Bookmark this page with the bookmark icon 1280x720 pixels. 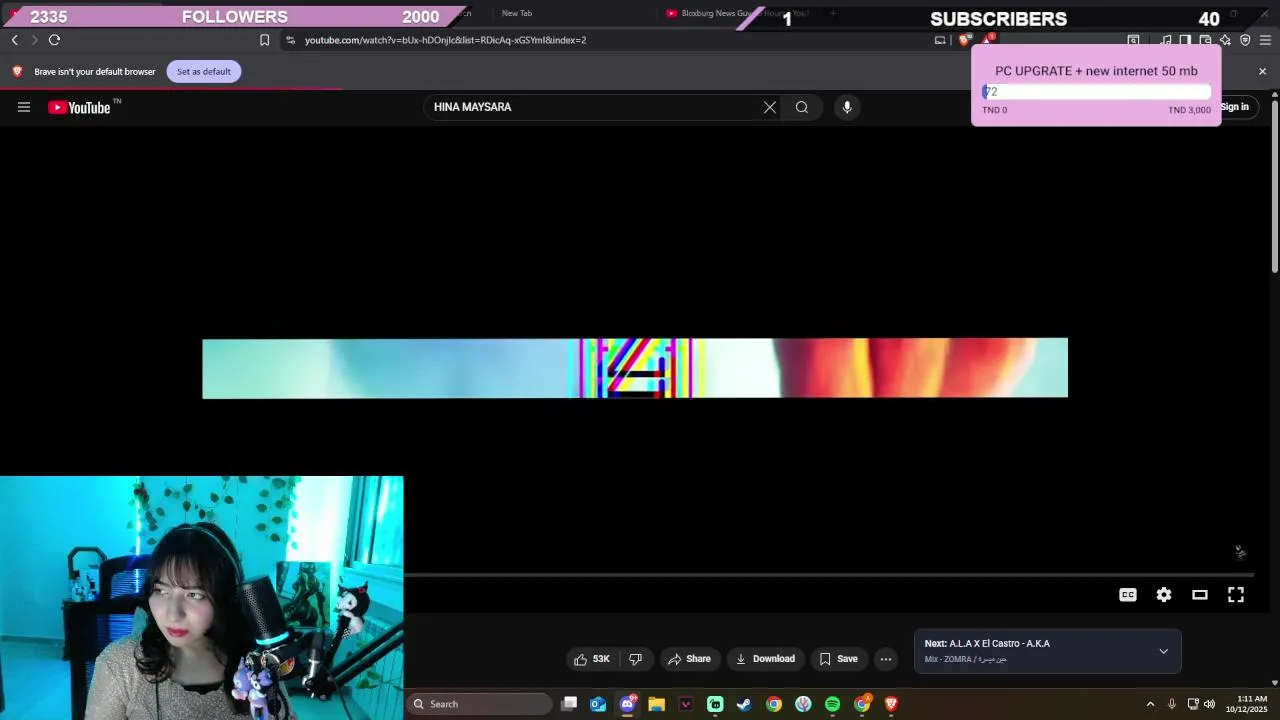[264, 40]
